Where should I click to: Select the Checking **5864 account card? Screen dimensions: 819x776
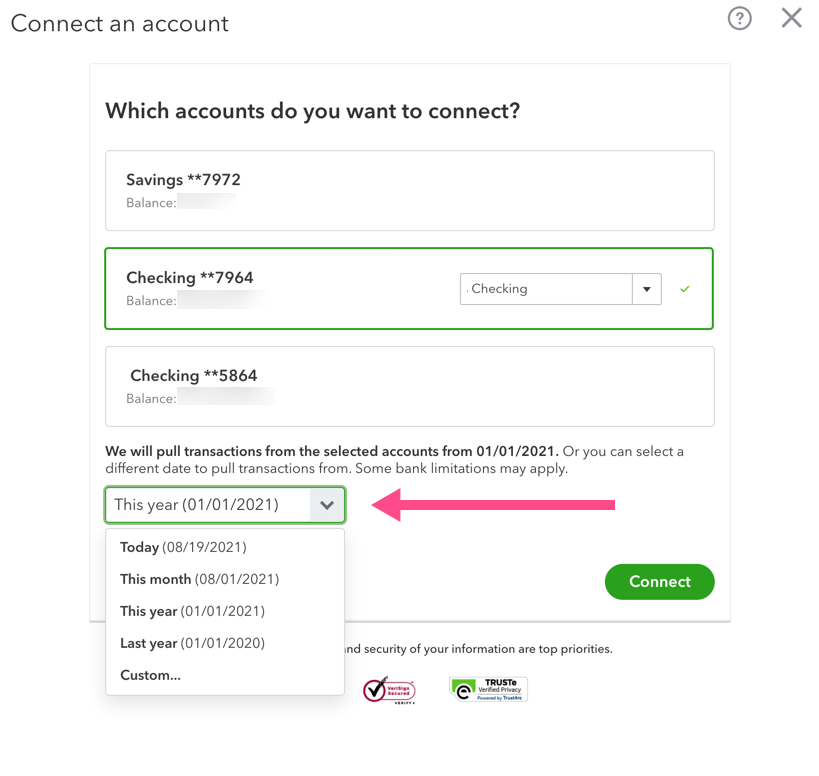coord(409,386)
